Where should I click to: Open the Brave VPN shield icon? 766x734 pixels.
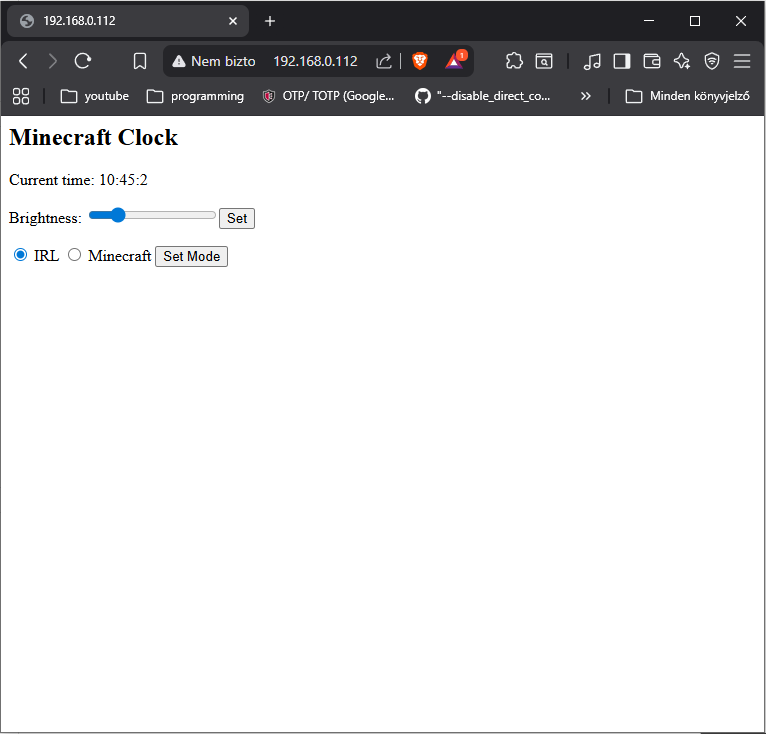click(x=712, y=61)
